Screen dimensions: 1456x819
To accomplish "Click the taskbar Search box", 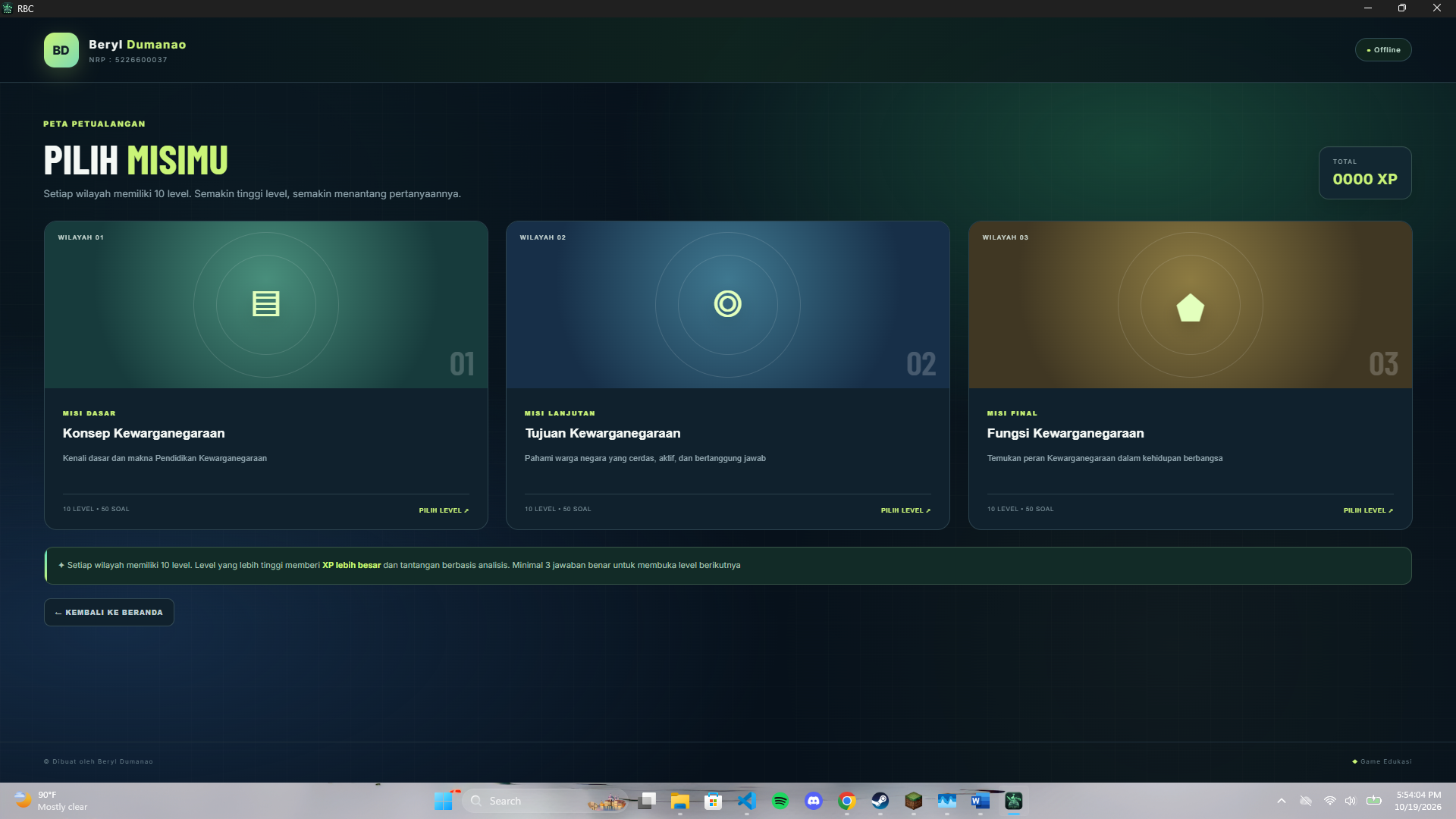I will click(544, 801).
